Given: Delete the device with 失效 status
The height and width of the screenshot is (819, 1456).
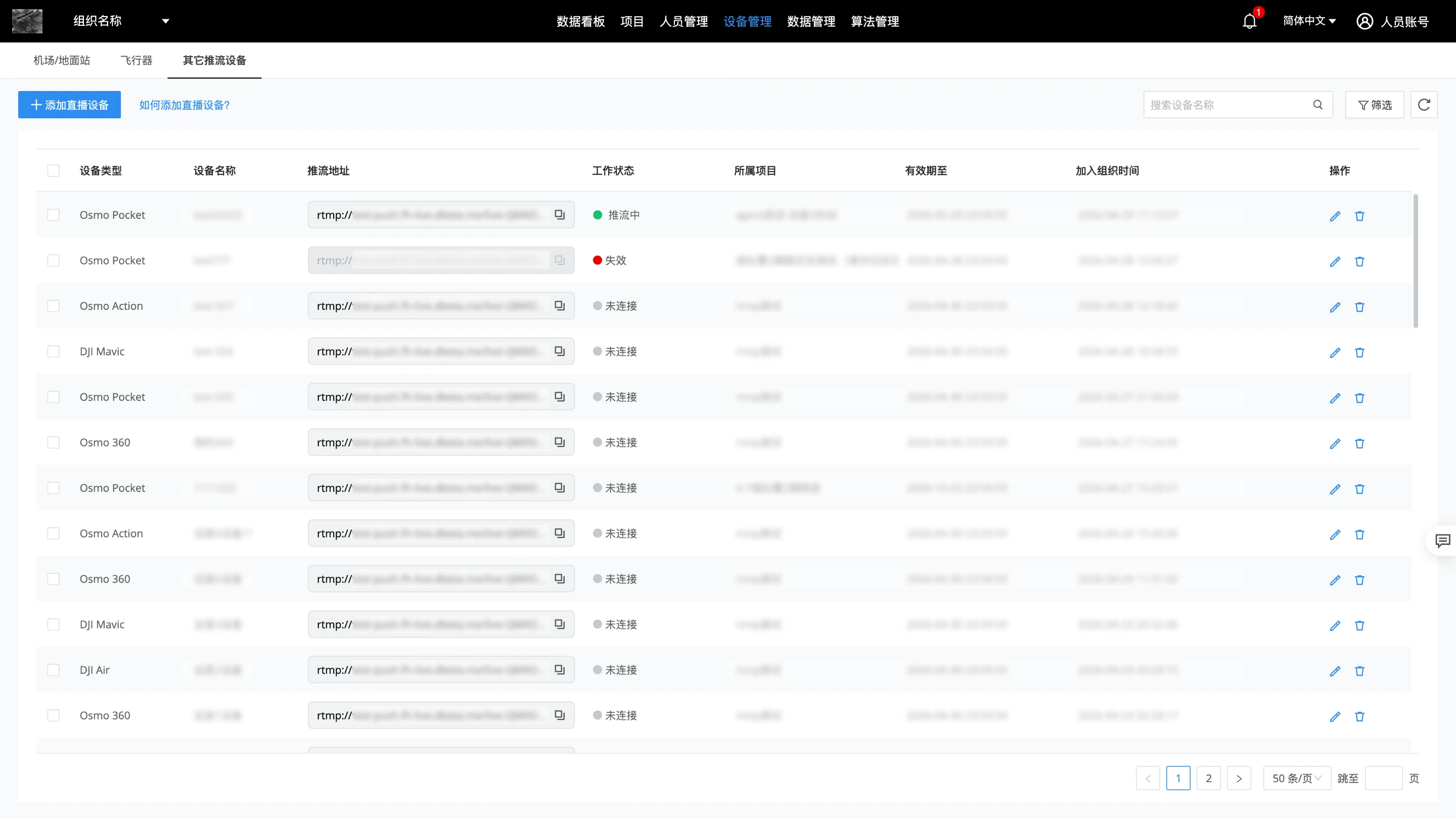Looking at the screenshot, I should (x=1359, y=262).
